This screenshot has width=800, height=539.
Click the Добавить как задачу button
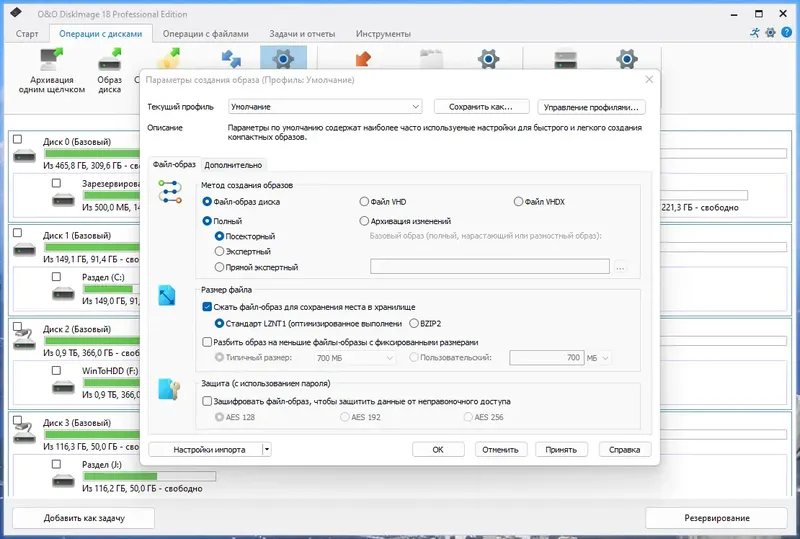pyautogui.click(x=84, y=518)
